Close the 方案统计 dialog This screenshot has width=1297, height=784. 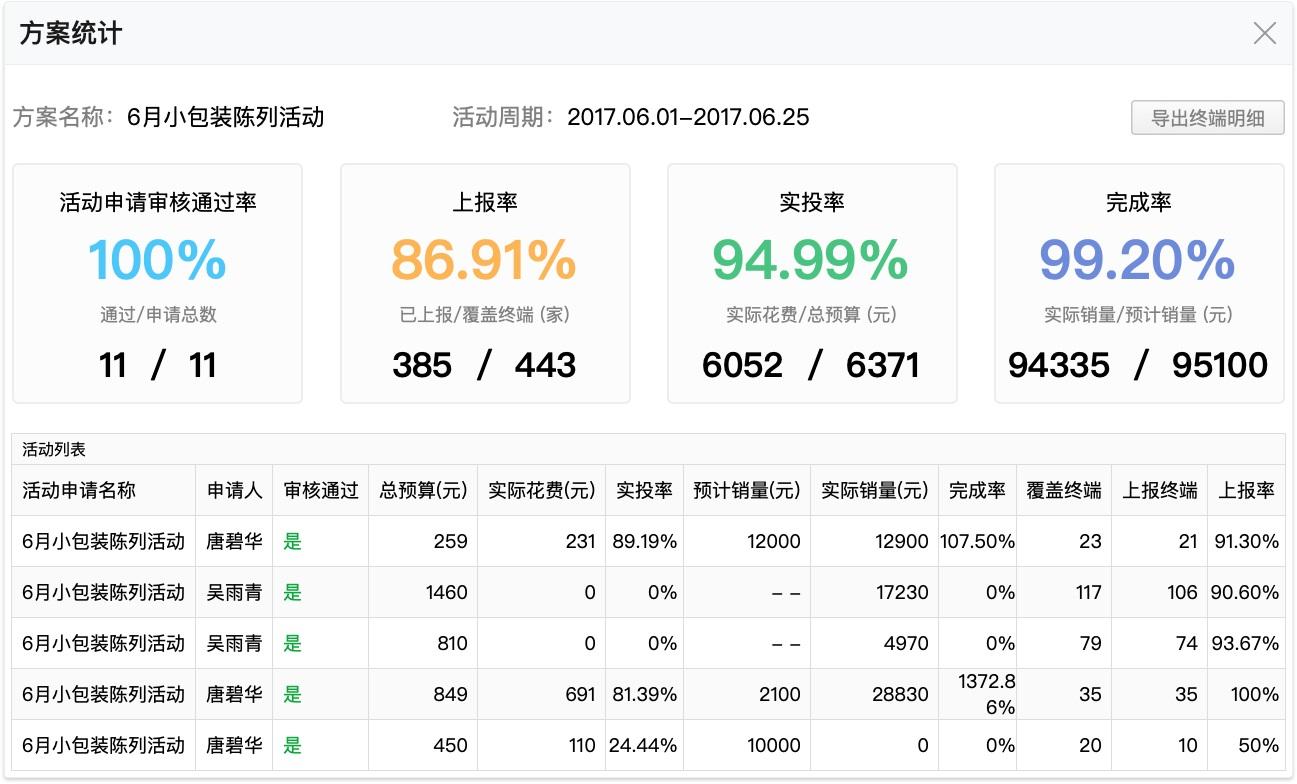1264,33
